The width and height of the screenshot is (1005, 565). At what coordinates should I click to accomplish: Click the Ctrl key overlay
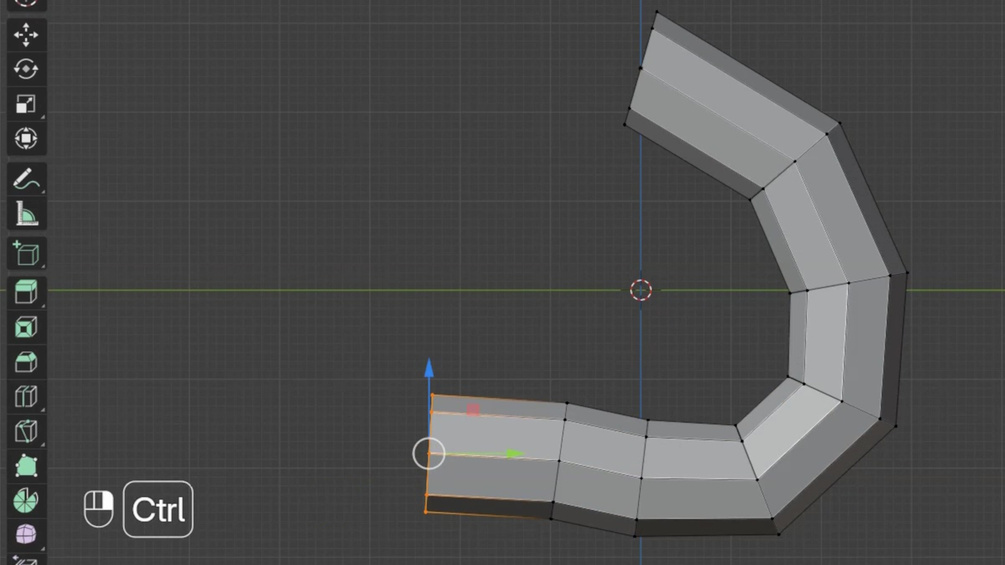(x=158, y=509)
